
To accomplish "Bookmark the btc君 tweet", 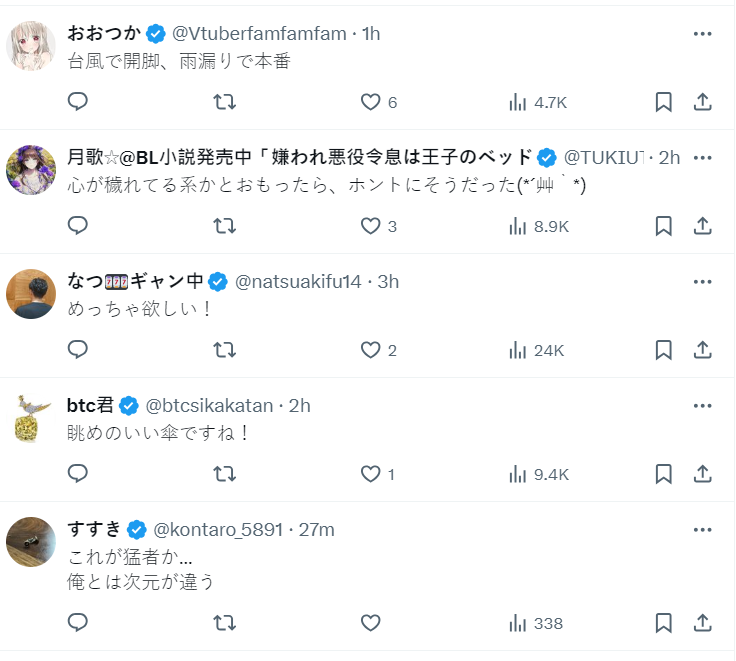I will (663, 474).
